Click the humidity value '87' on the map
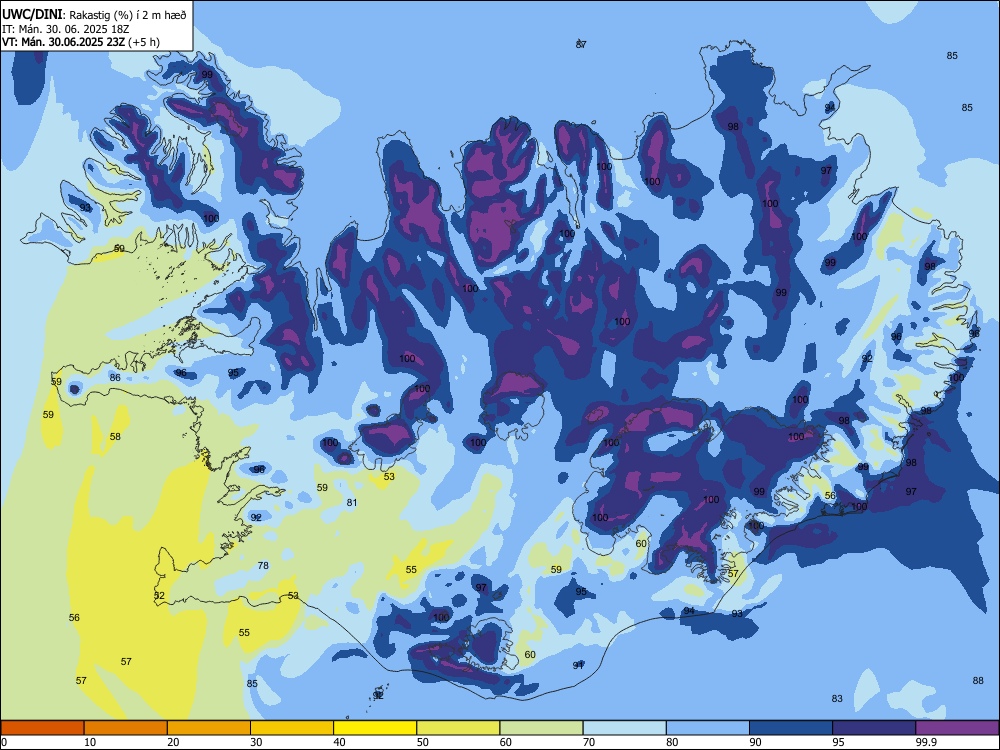The width and height of the screenshot is (1000, 750). tap(581, 44)
